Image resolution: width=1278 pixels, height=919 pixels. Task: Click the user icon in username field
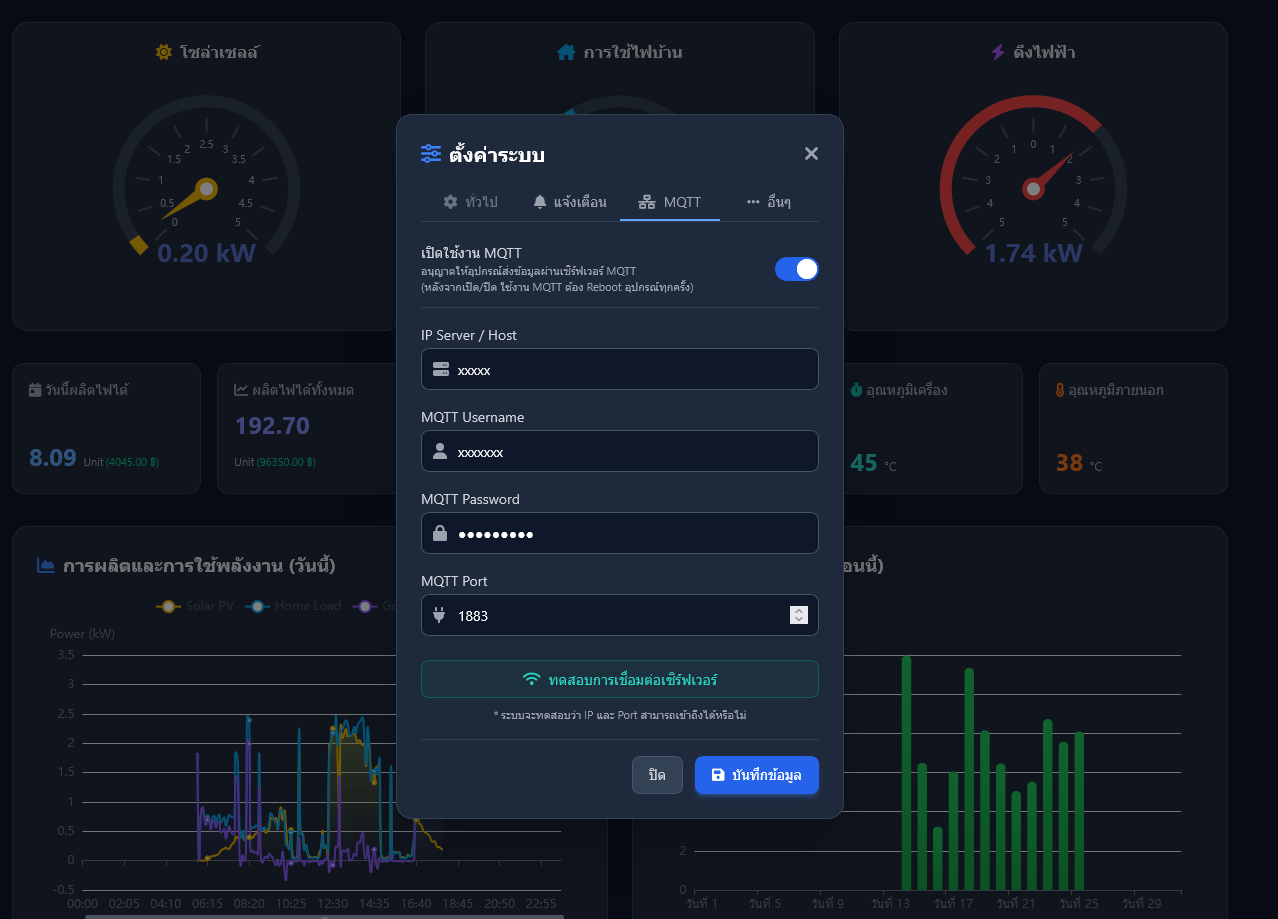coord(440,451)
